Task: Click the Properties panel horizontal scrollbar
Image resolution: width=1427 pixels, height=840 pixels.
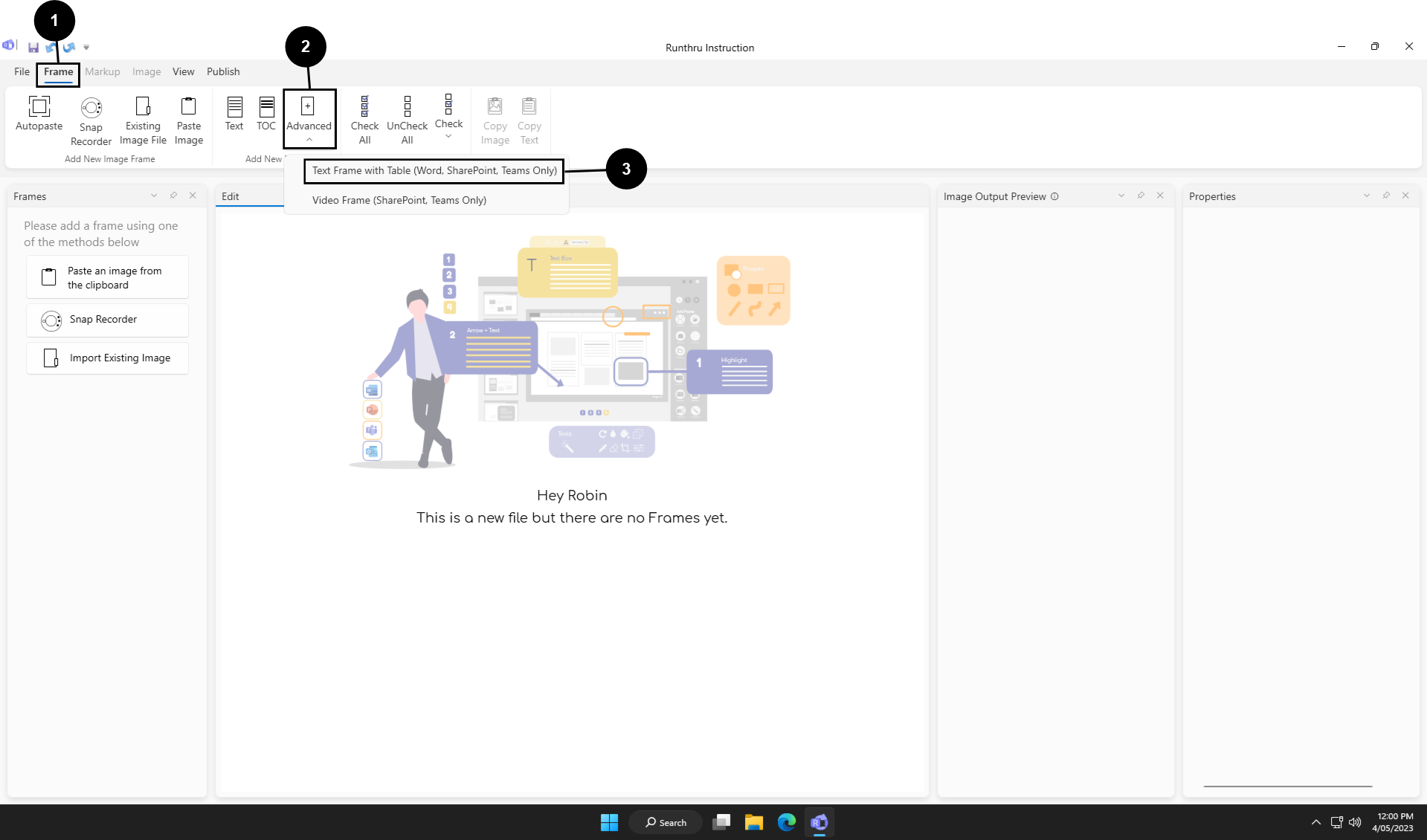Action: [1287, 786]
